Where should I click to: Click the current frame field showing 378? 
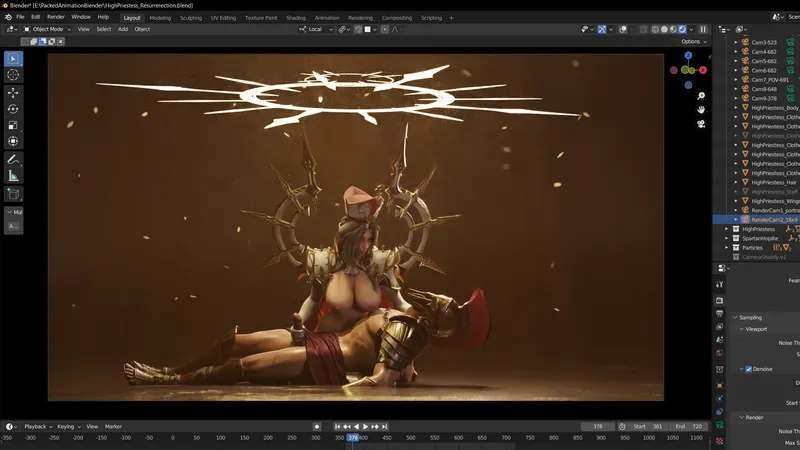click(598, 427)
